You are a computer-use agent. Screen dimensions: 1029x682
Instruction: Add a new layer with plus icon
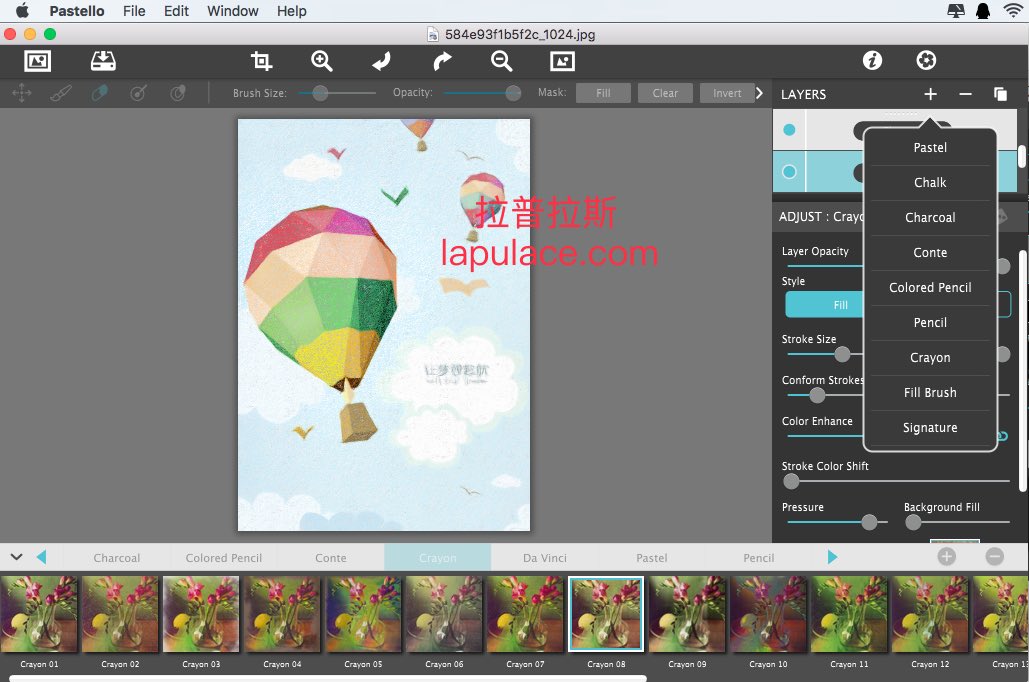point(930,94)
